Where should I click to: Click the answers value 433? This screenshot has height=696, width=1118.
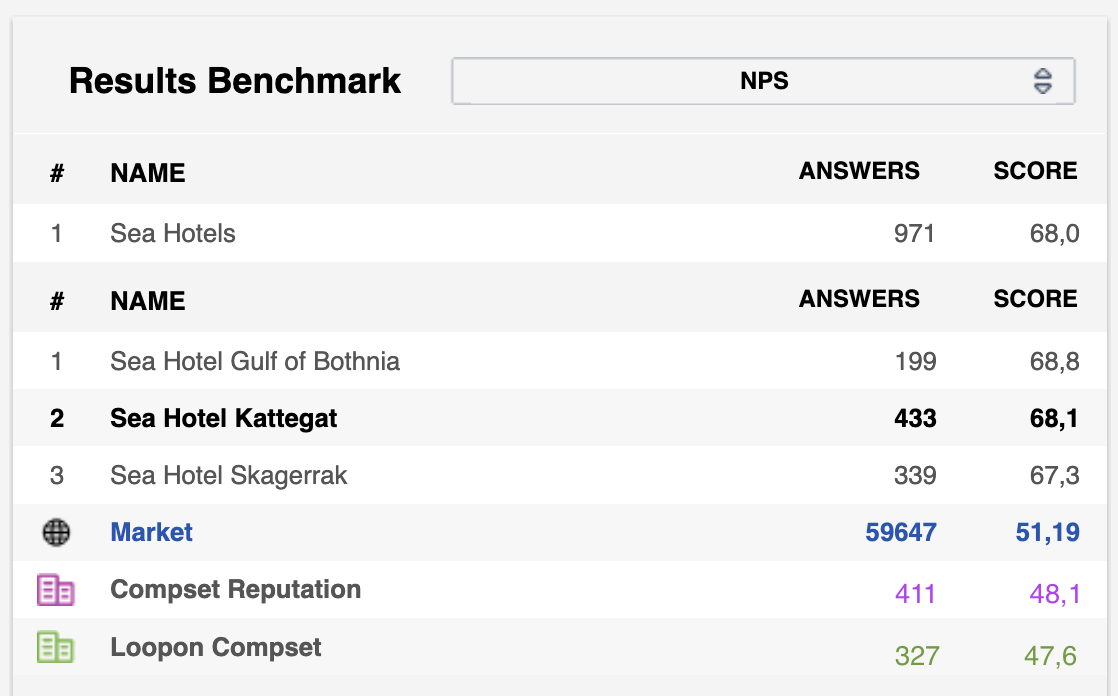click(x=916, y=418)
